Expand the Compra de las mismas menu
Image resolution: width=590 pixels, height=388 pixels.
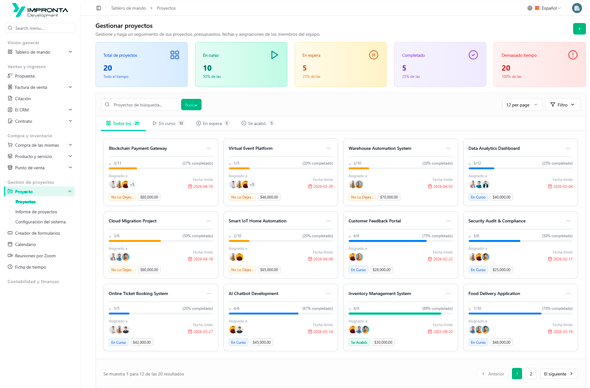click(40, 145)
